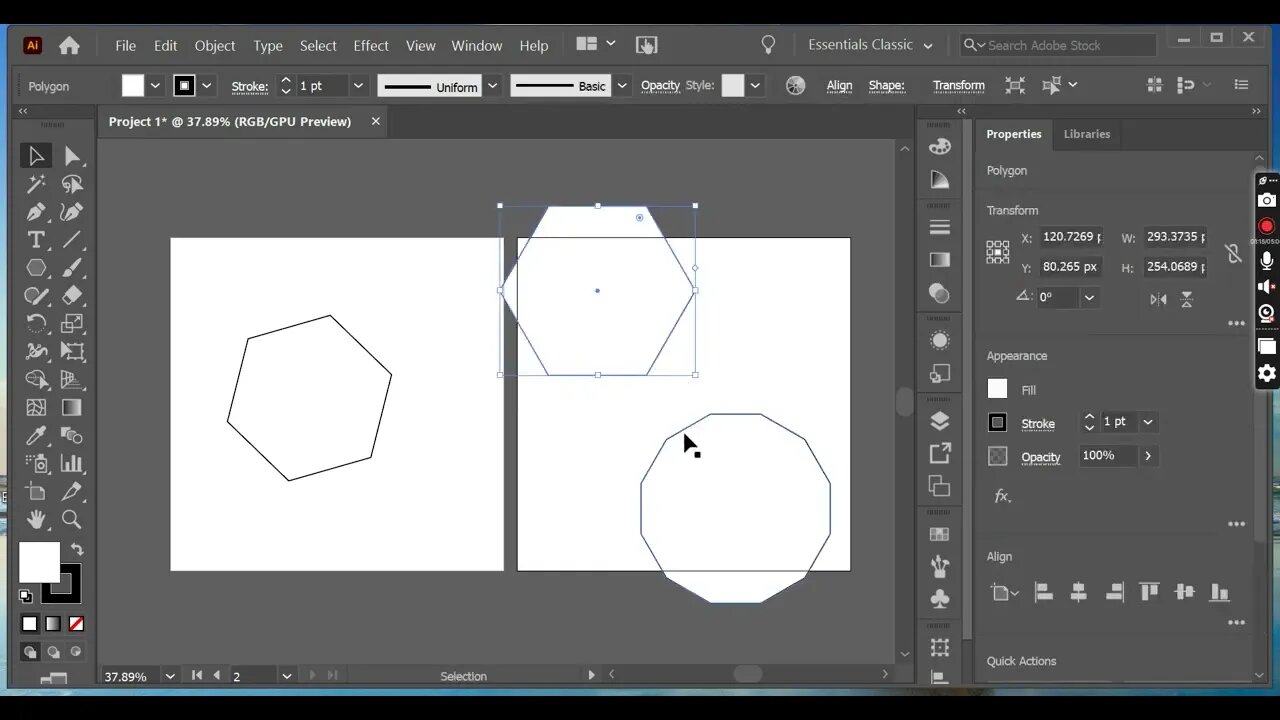Open the zoom level 37.89% dropdown
The height and width of the screenshot is (720, 1280).
[169, 676]
